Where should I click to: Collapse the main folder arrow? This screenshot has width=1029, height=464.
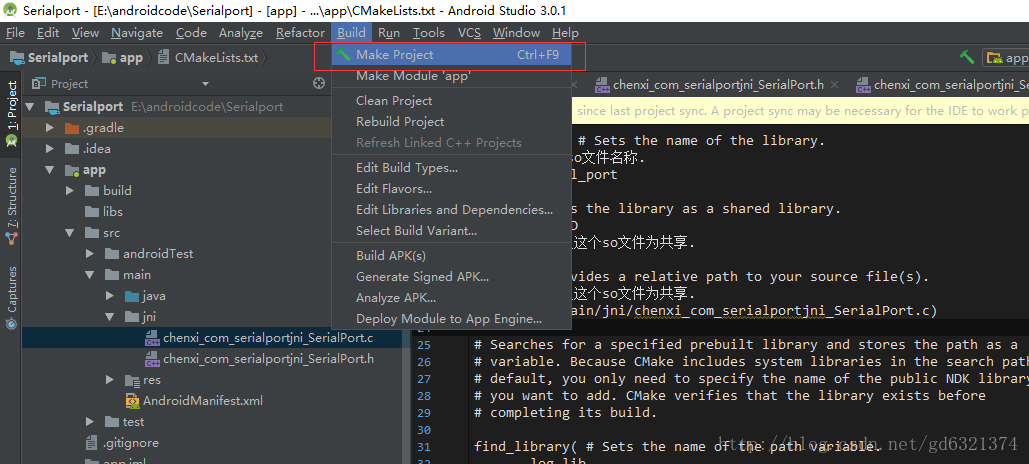coord(90,274)
